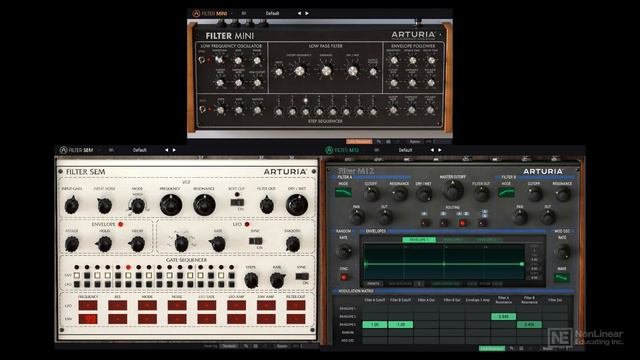Toggle the Gate Sequencer Sync switch in Filter SEM
Screen dimensions: 640x360
pos(302,276)
